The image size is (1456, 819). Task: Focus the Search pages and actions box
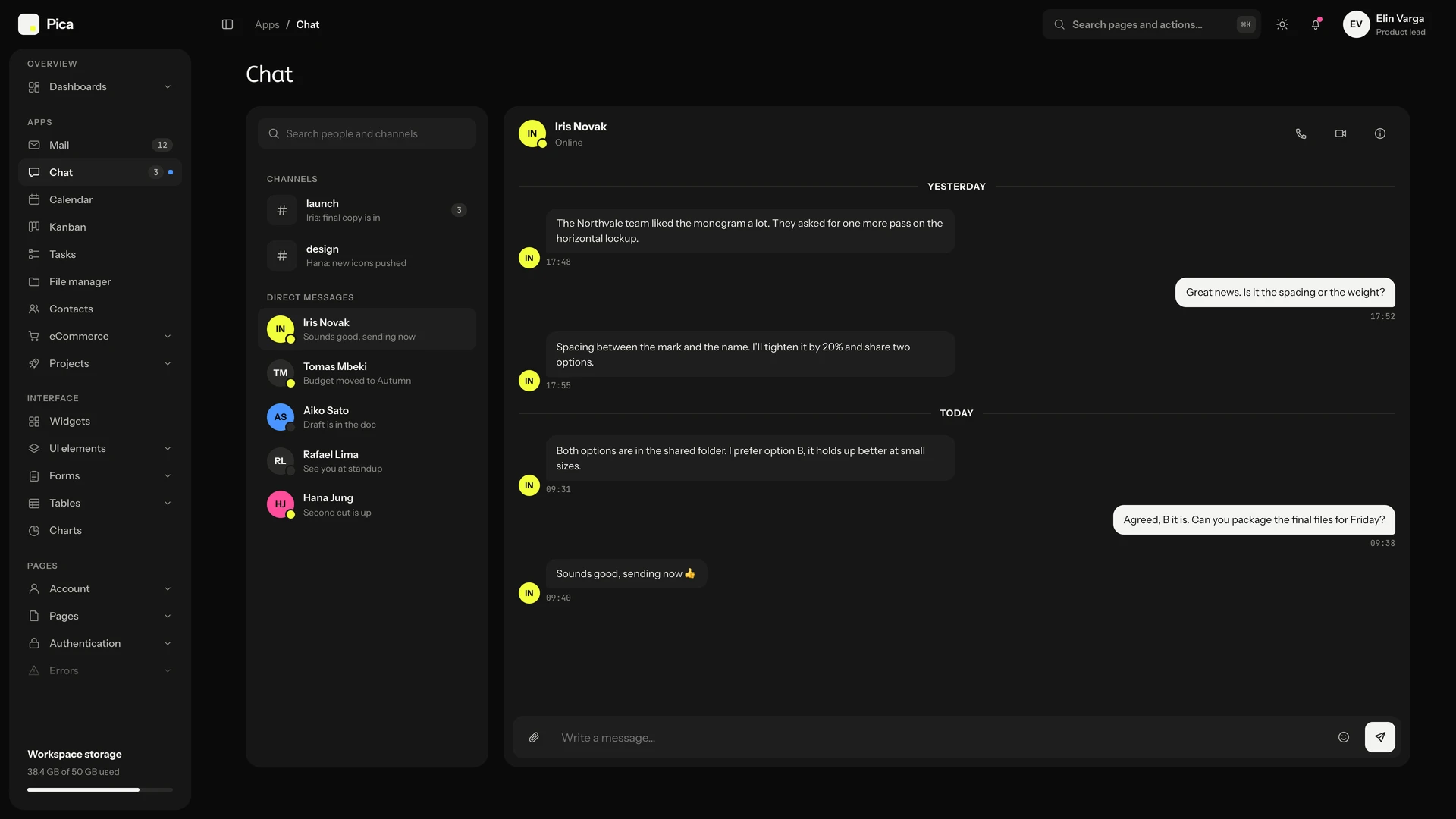coord(1152,24)
